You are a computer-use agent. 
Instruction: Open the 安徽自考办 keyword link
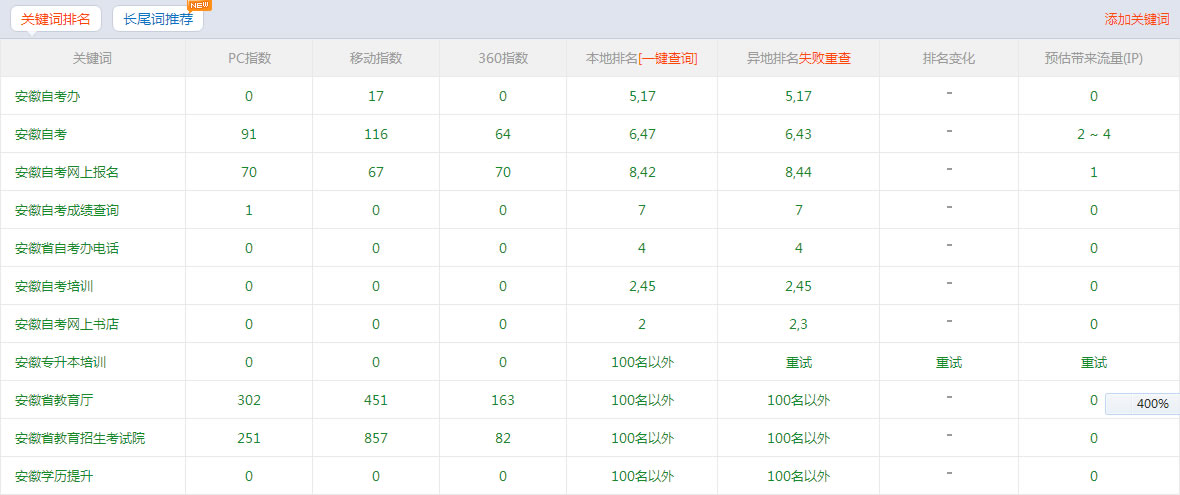pyautogui.click(x=48, y=96)
